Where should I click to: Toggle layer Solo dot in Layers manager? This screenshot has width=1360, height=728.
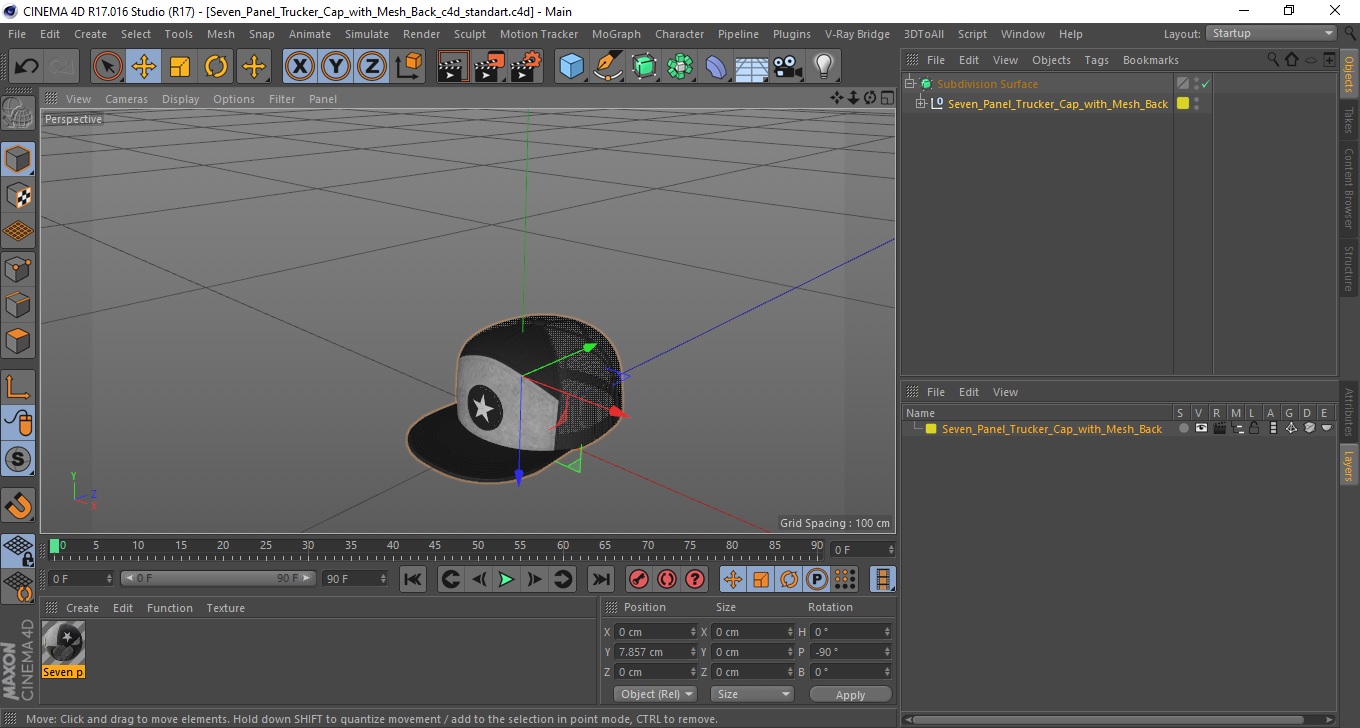[x=1184, y=428]
